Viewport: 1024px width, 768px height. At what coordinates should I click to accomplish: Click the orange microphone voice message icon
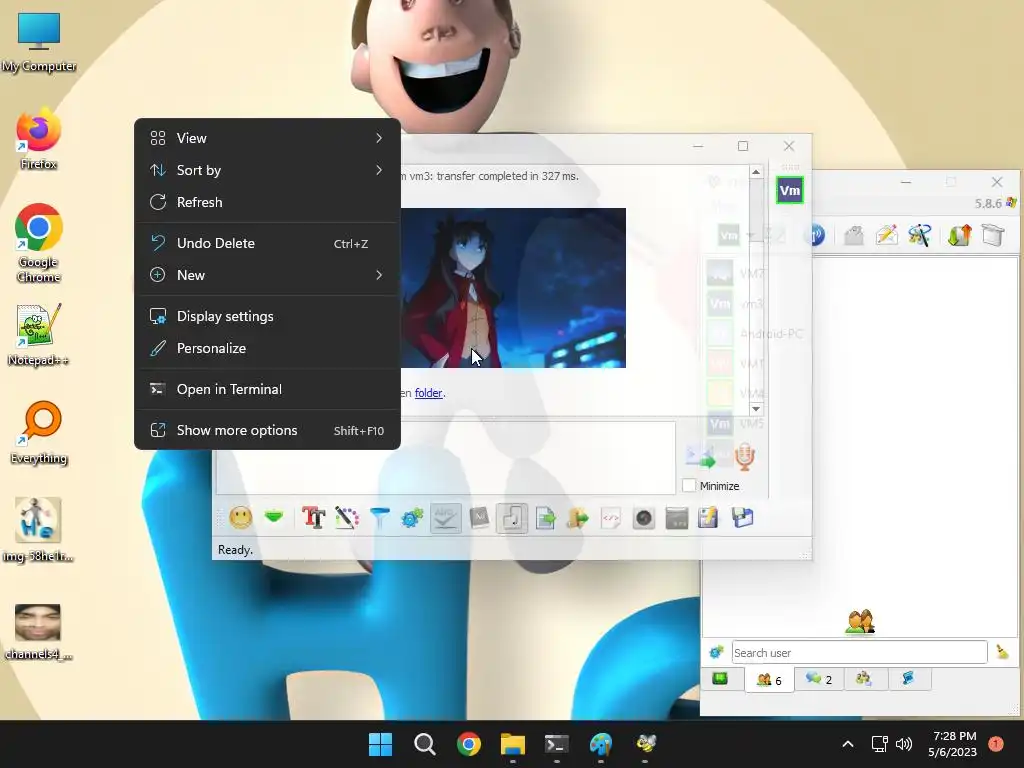[744, 456]
